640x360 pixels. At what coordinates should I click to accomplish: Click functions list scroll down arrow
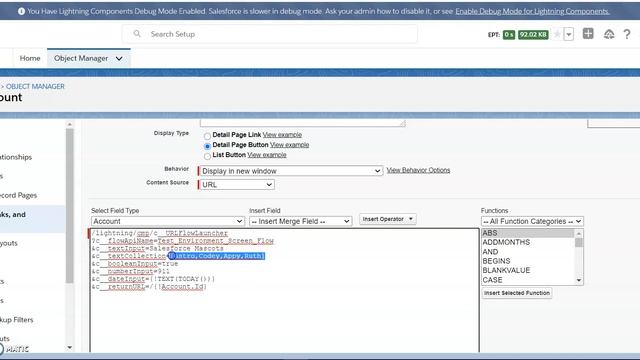[578, 280]
